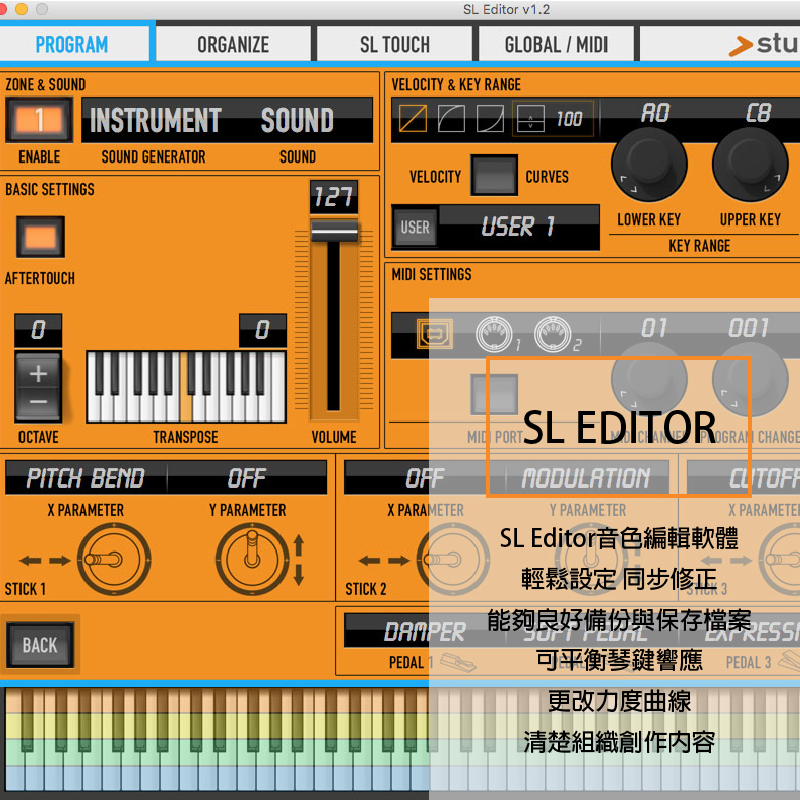Screen dimensions: 800x800
Task: Click the Stick 1 joystick control
Action: coord(113,560)
